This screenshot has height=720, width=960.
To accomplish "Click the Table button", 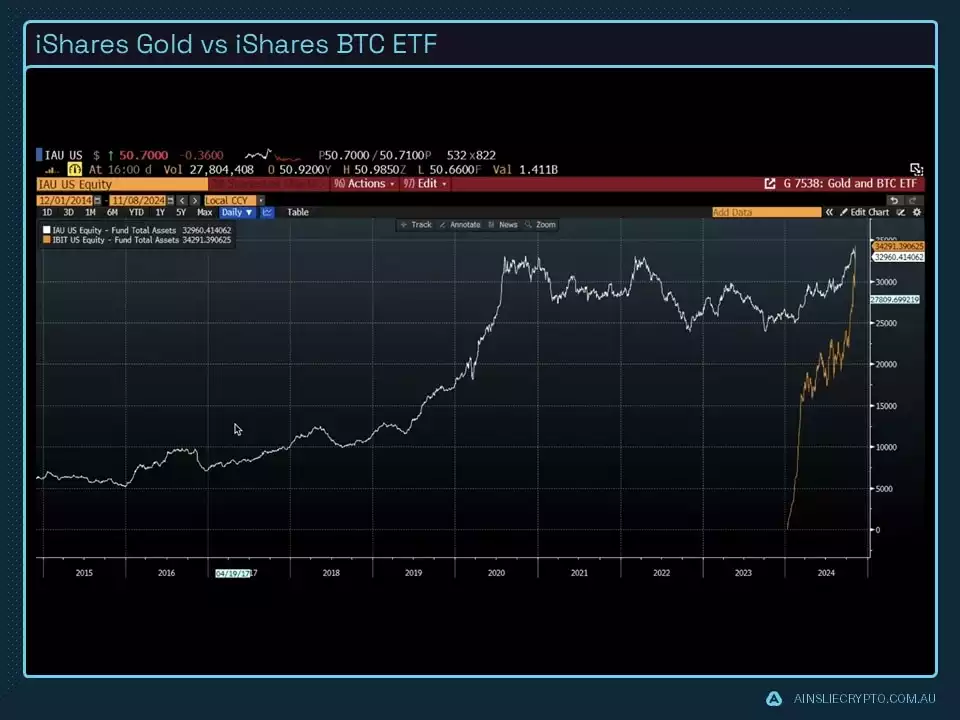I will [x=297, y=212].
